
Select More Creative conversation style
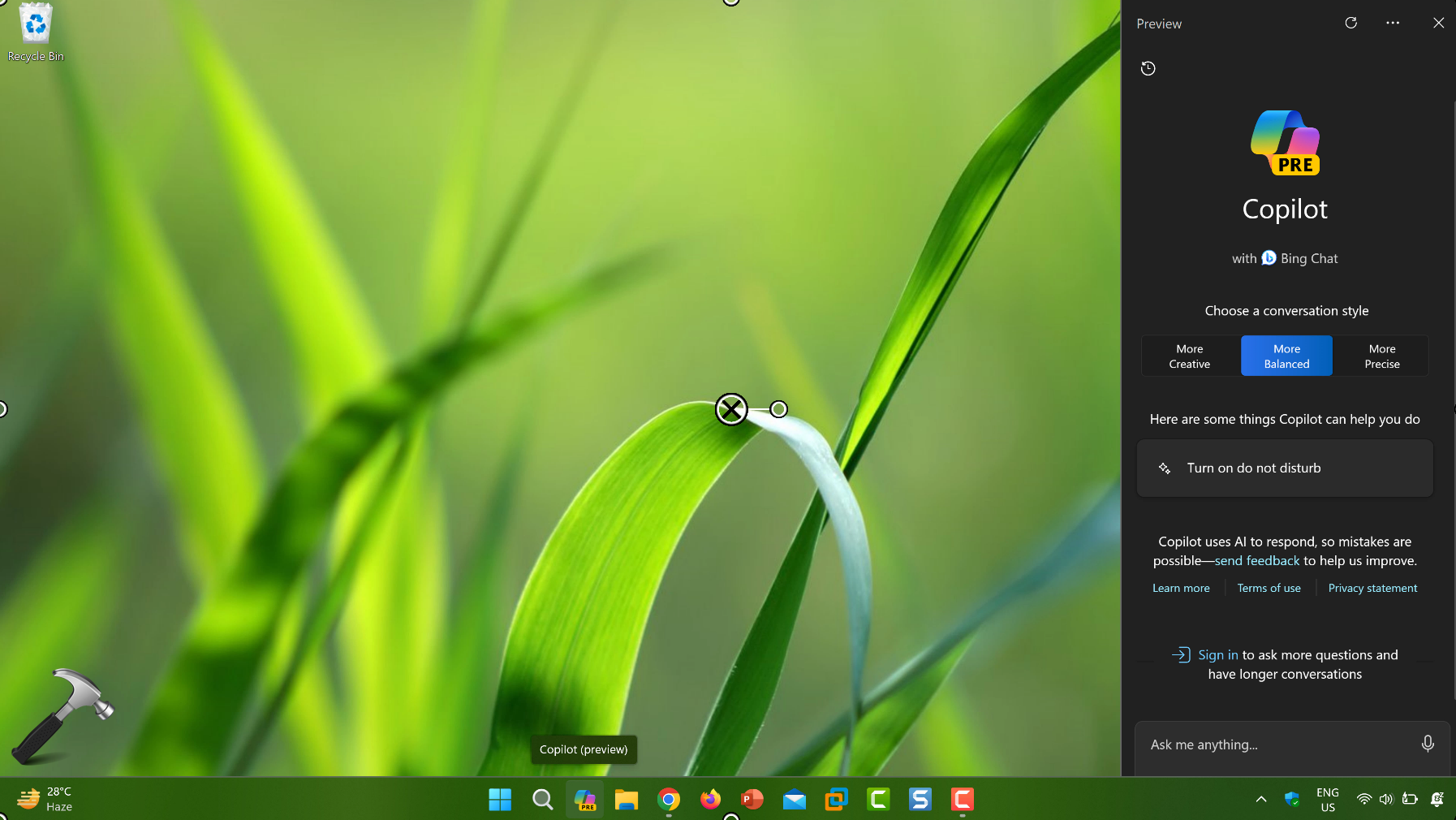[1189, 356]
